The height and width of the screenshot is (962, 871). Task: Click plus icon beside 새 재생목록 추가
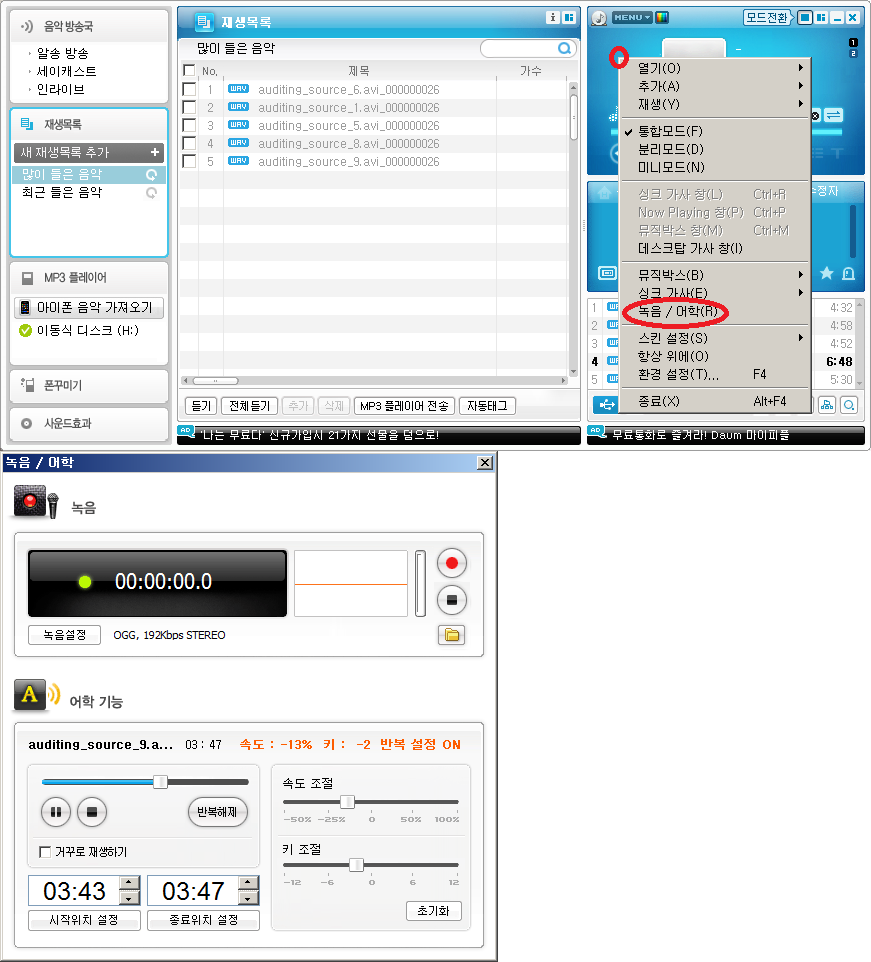click(x=154, y=153)
